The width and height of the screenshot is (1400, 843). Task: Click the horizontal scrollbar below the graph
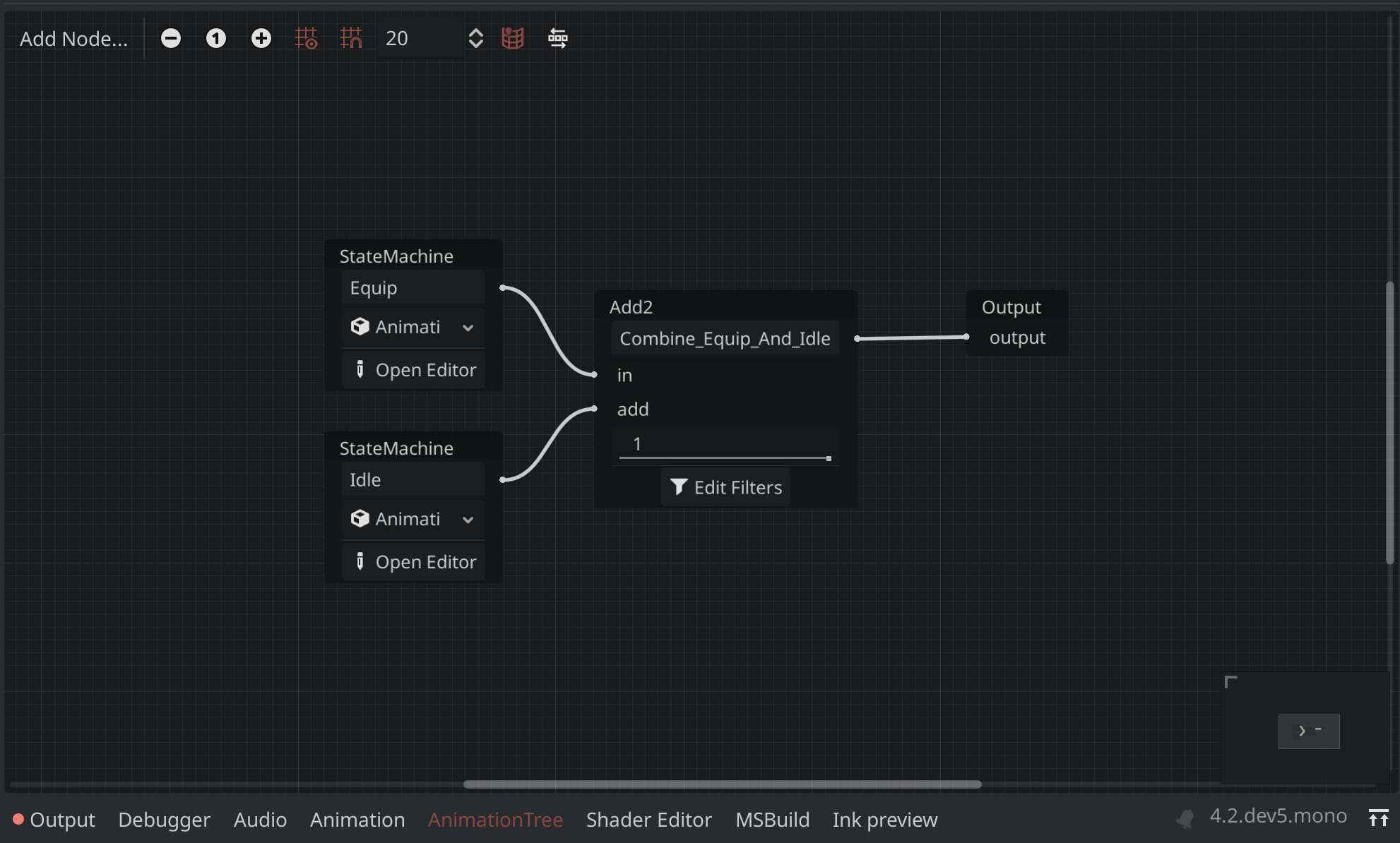click(x=720, y=784)
